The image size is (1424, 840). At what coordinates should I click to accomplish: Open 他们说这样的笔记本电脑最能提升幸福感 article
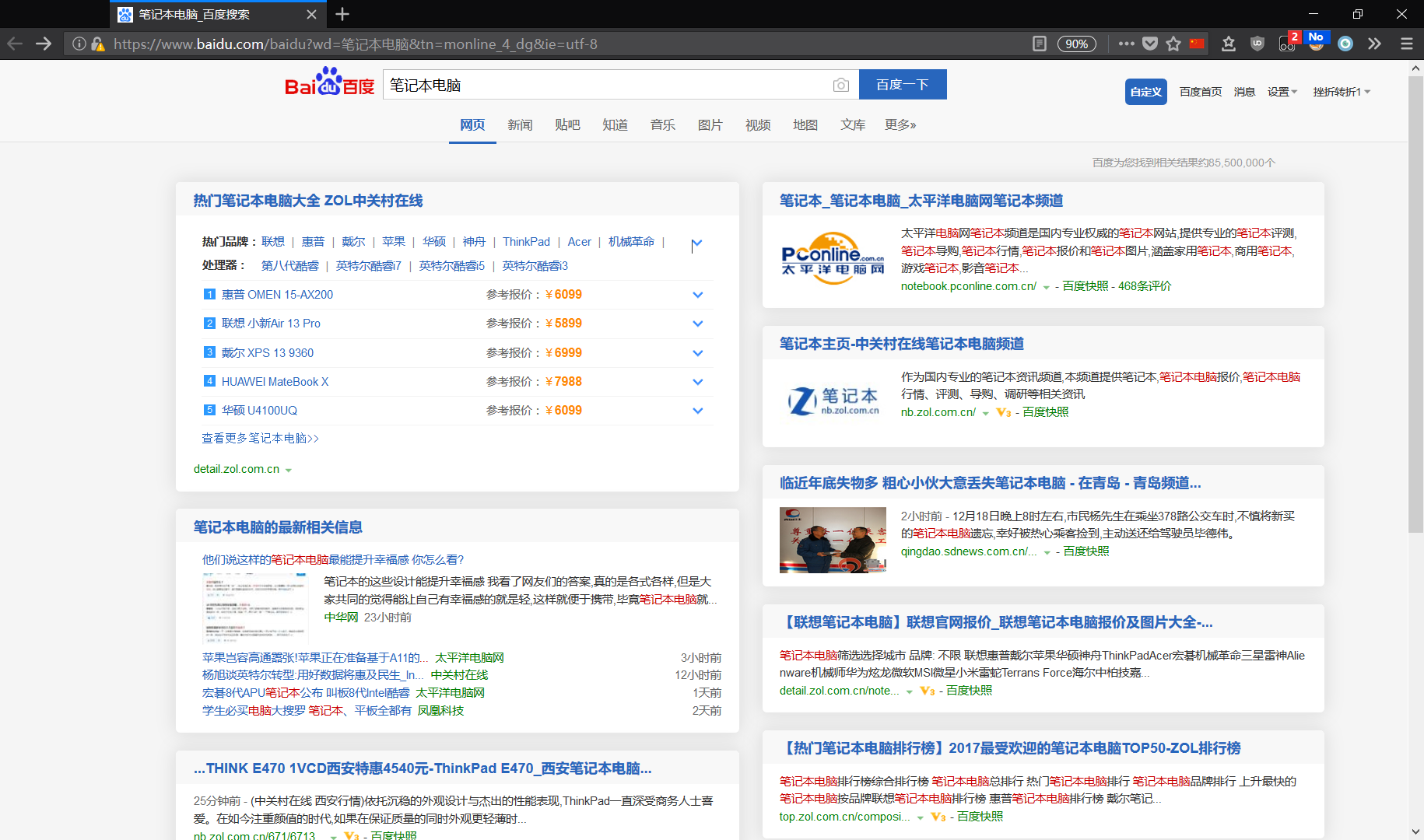tap(333, 560)
